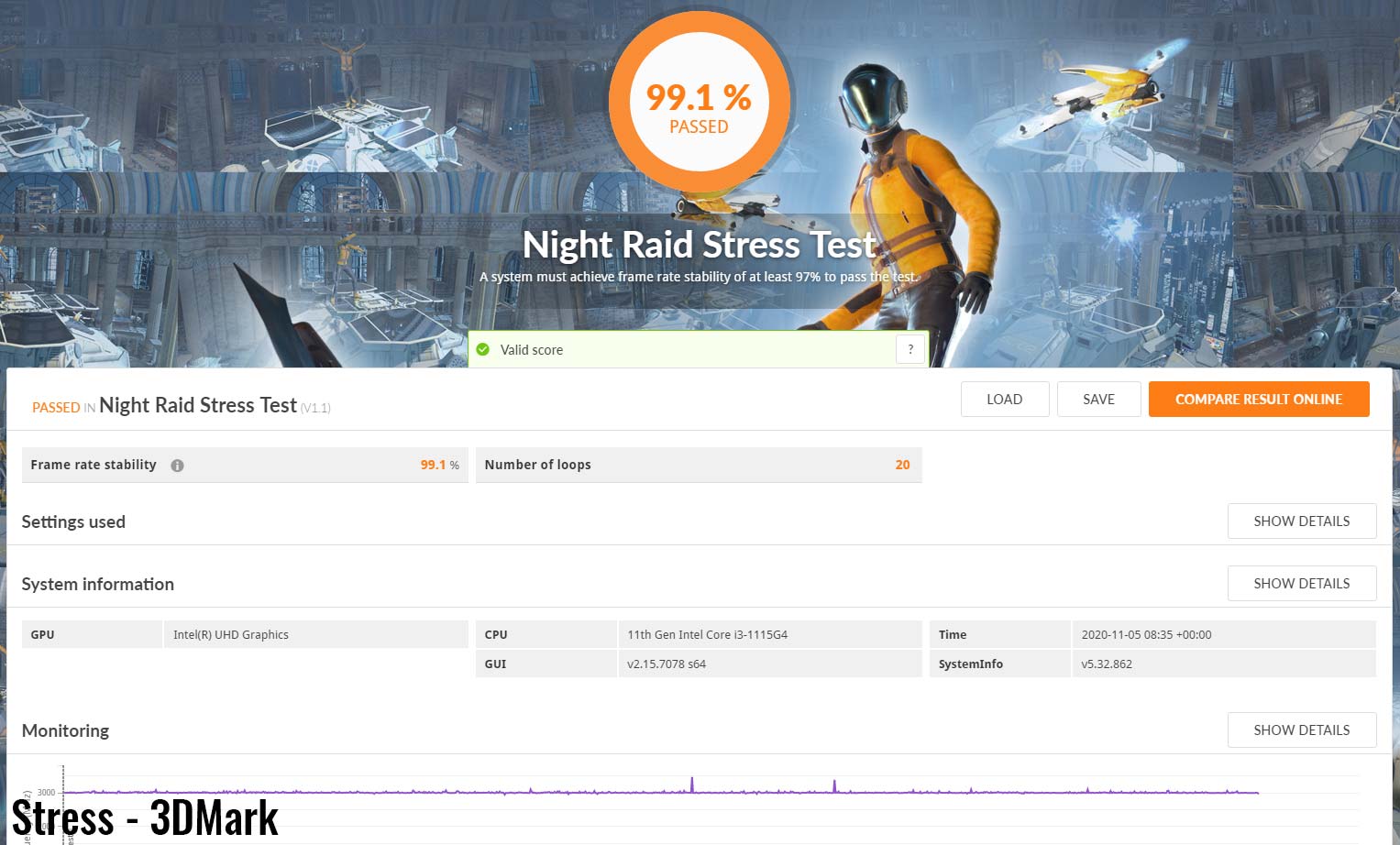The height and width of the screenshot is (845, 1400).
Task: Click the Number of loops value 20
Action: (x=902, y=465)
